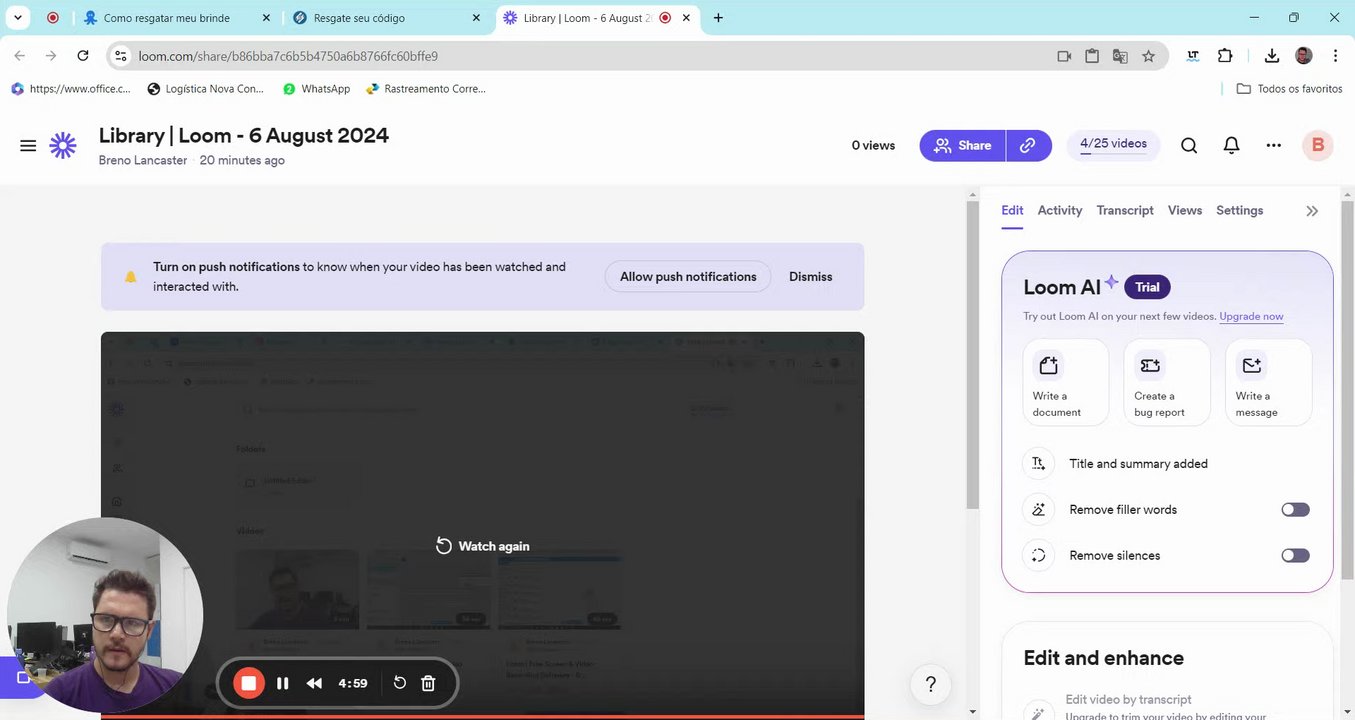Click Watch again on the video
This screenshot has width=1355, height=720.
point(483,546)
